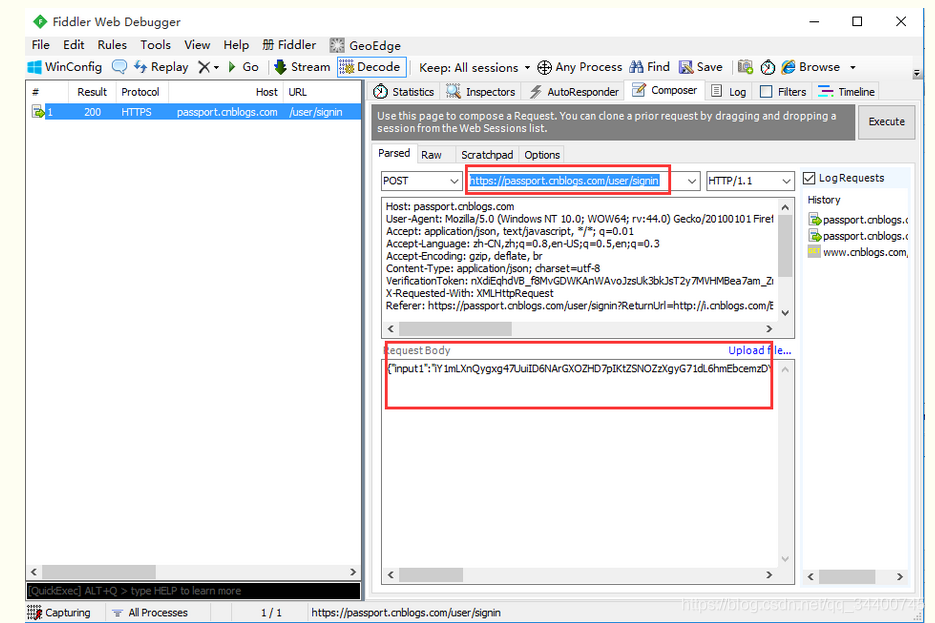
Task: Click the History panel horizontal scrollbar thumb
Action: click(x=847, y=576)
